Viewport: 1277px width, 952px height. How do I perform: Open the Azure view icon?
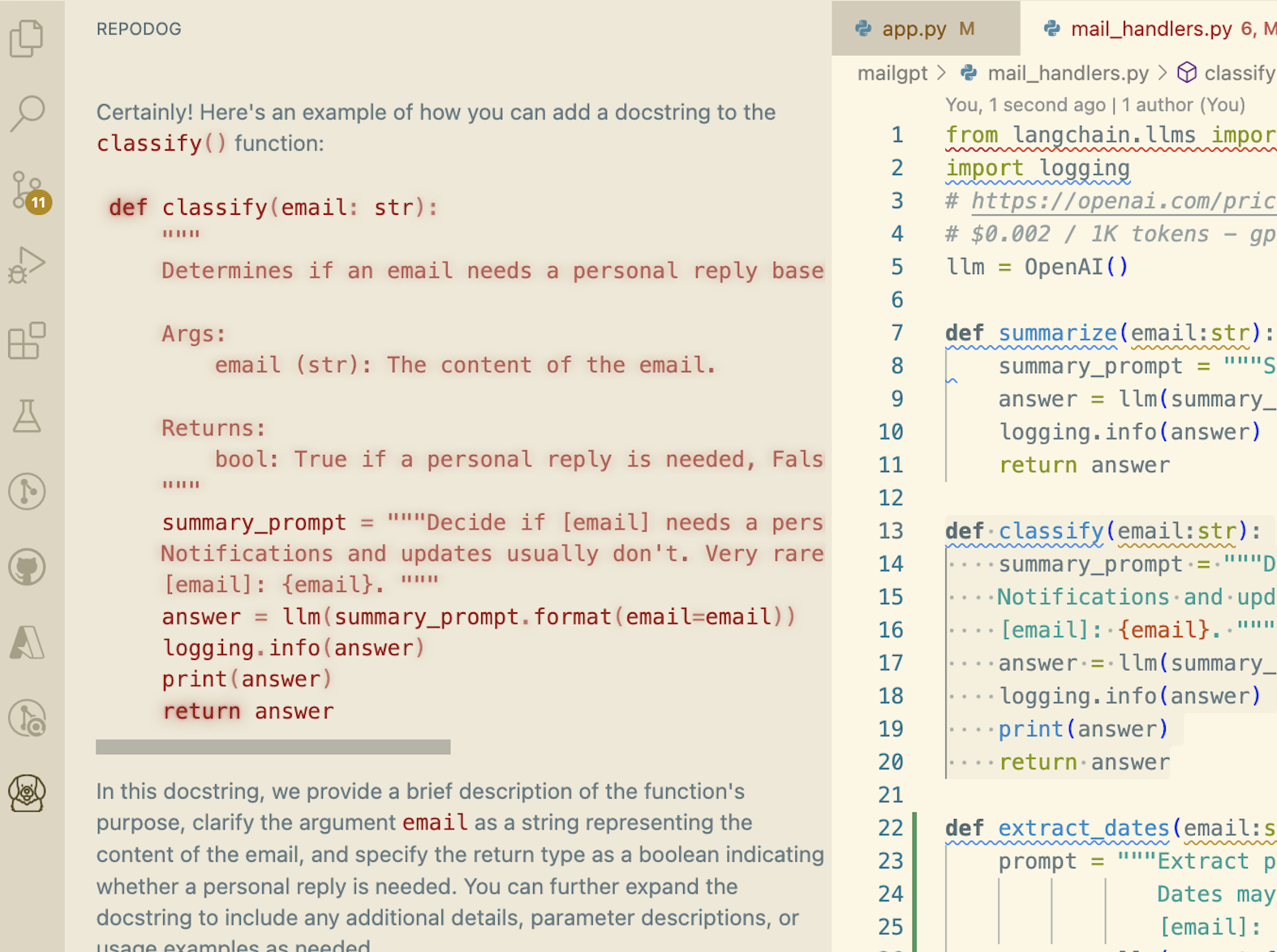click(27, 642)
